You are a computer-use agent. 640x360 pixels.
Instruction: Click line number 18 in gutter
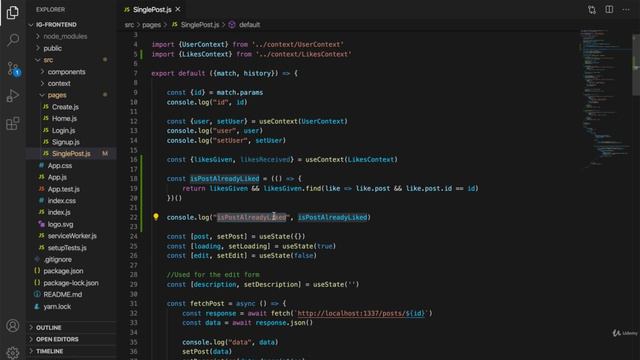click(133, 178)
